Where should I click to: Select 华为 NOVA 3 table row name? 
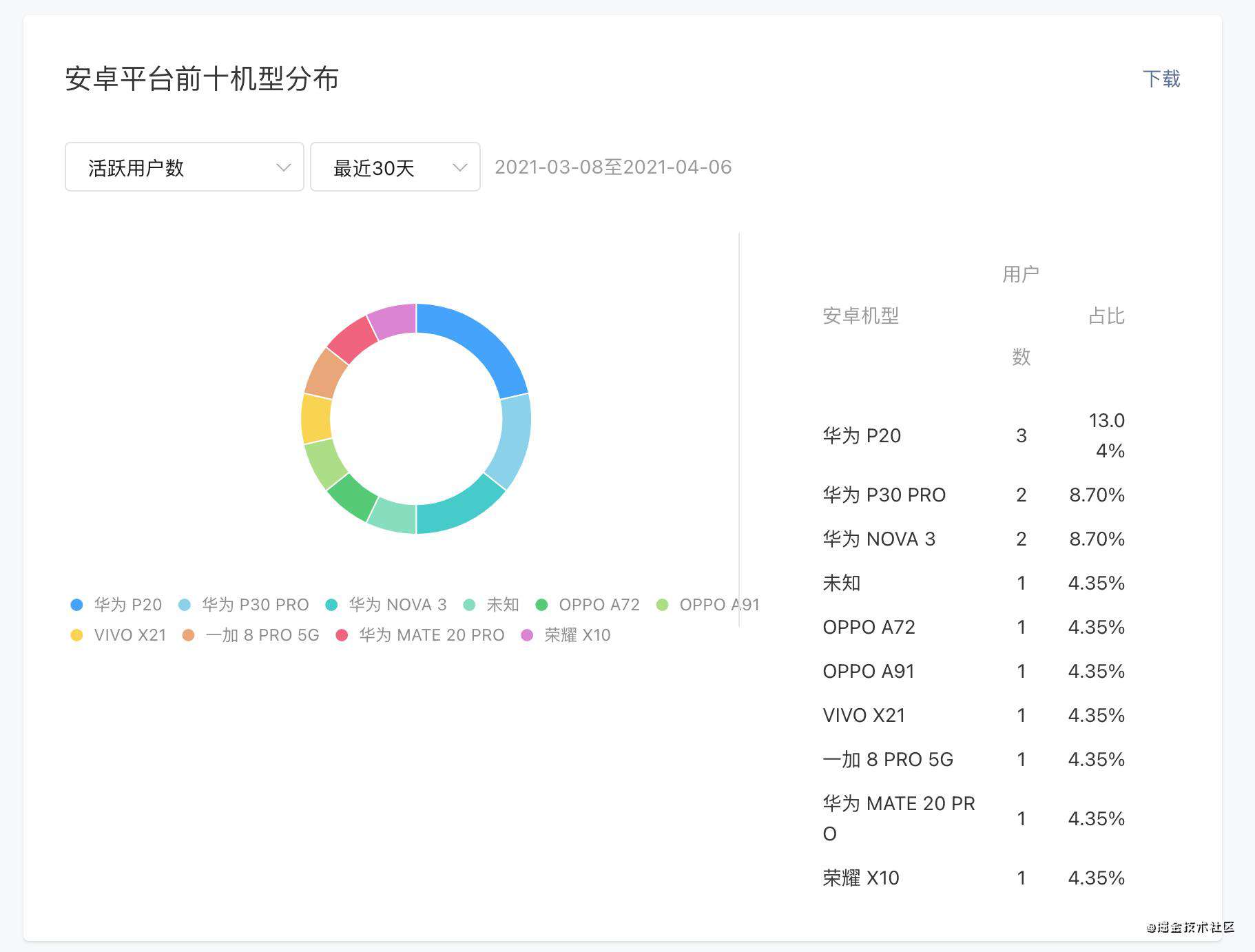[879, 539]
